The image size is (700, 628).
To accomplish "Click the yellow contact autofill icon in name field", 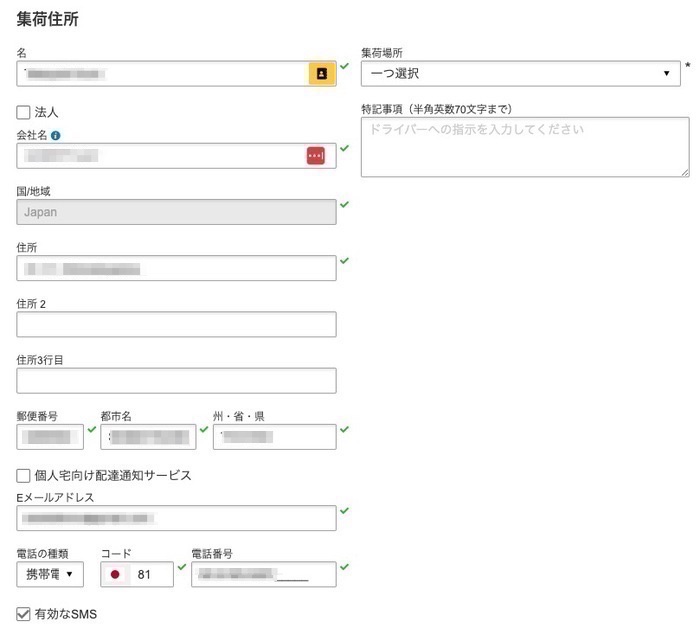I will pos(321,74).
